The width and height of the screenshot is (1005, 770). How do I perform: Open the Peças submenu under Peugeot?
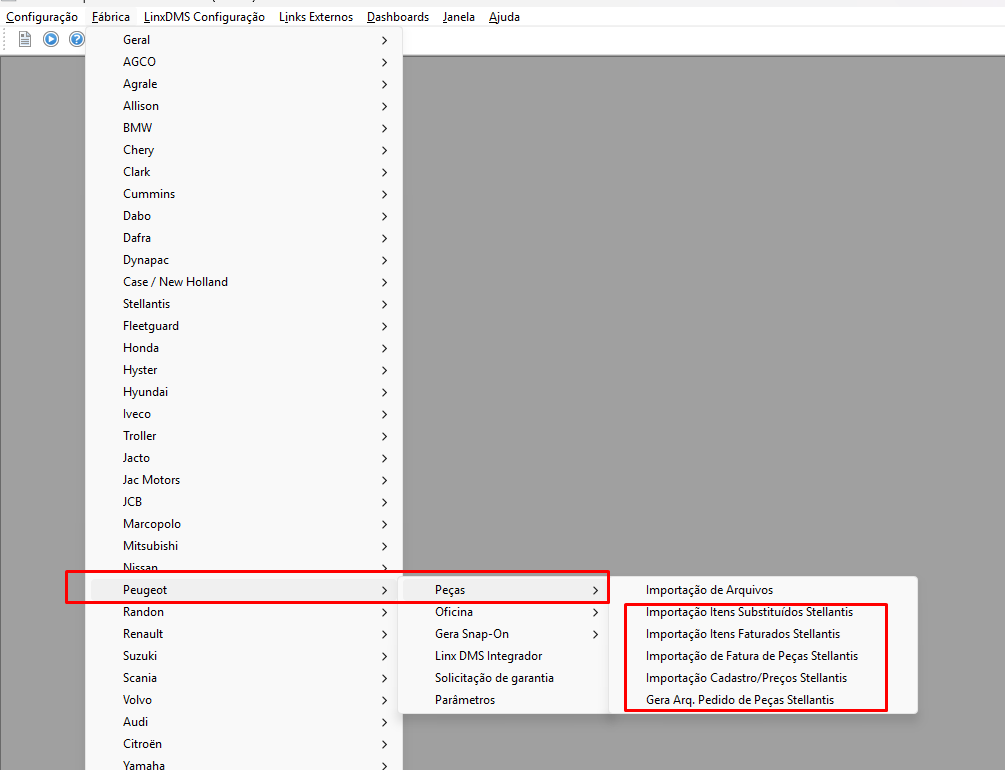coord(504,590)
